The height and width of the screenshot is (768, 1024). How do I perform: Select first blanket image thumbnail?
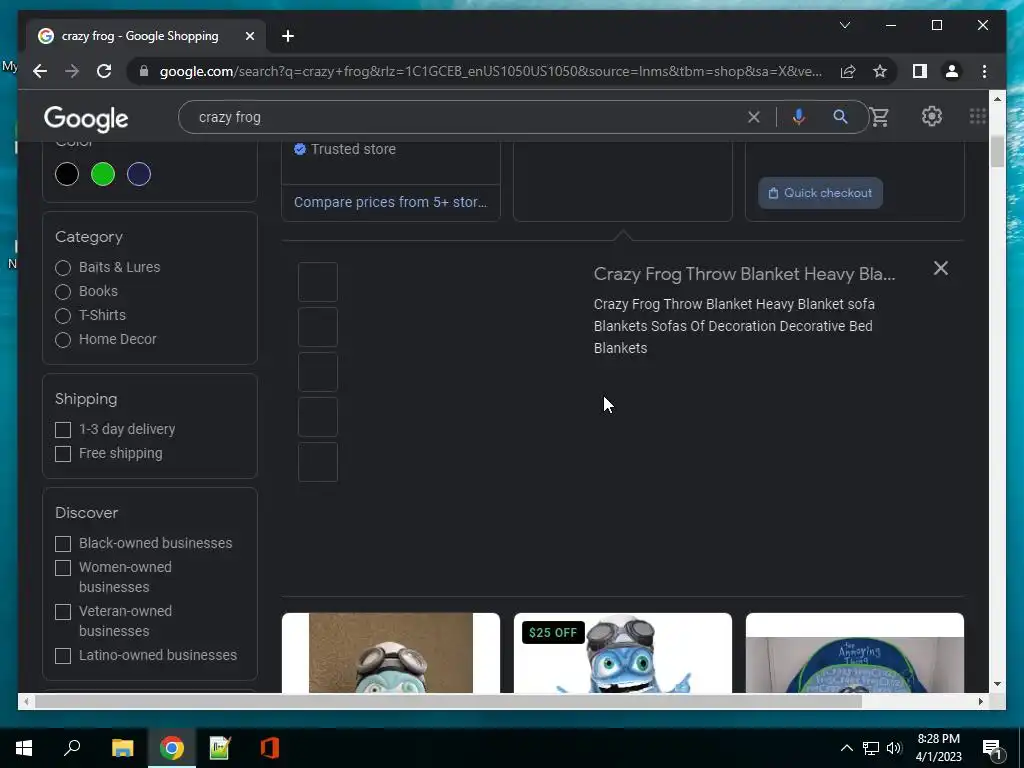point(318,282)
